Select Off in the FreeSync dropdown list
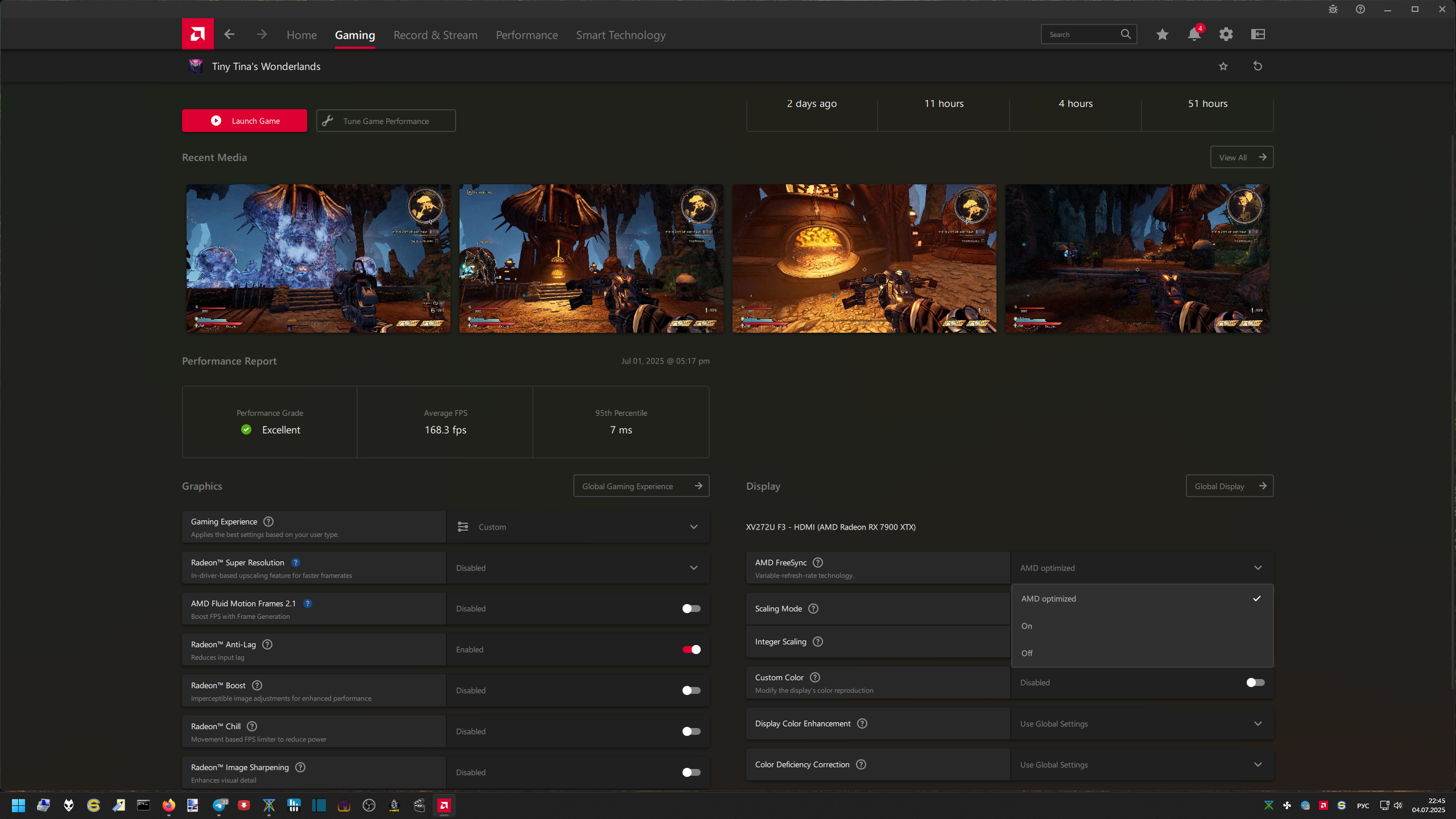1456x819 pixels. click(1027, 653)
